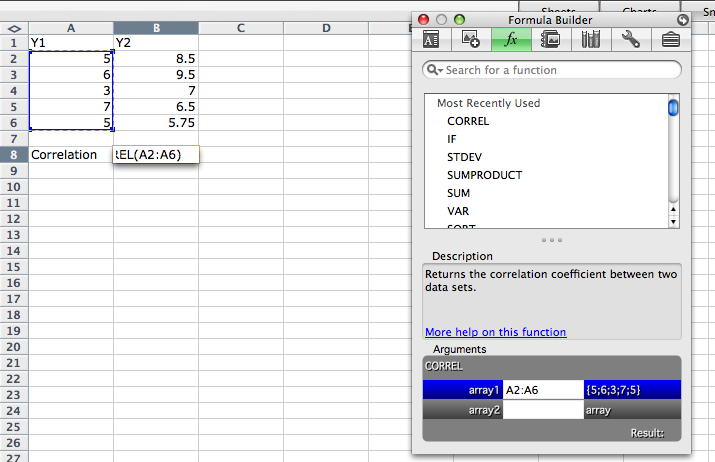Select column B header
This screenshot has height=462, width=715.
pyautogui.click(x=156, y=28)
